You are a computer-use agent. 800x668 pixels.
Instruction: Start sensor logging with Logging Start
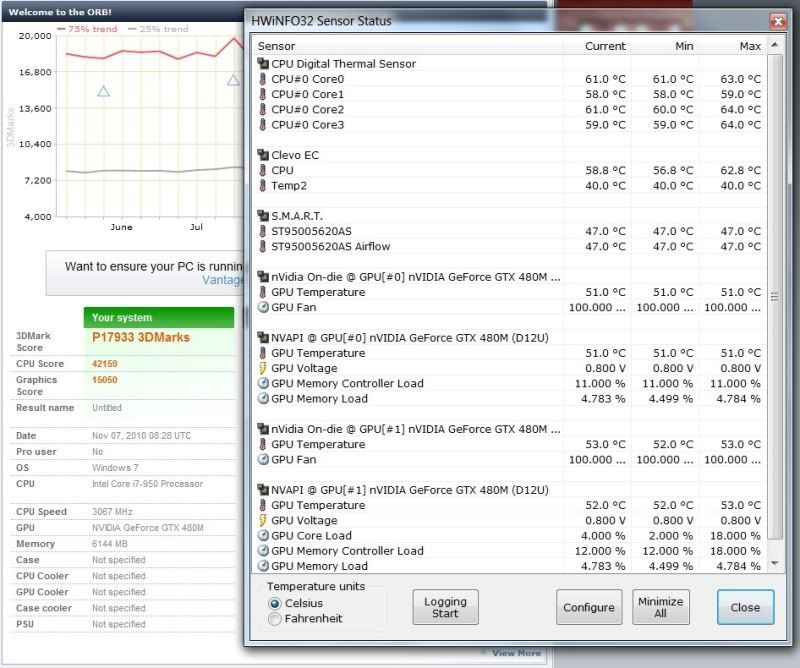(x=445, y=607)
